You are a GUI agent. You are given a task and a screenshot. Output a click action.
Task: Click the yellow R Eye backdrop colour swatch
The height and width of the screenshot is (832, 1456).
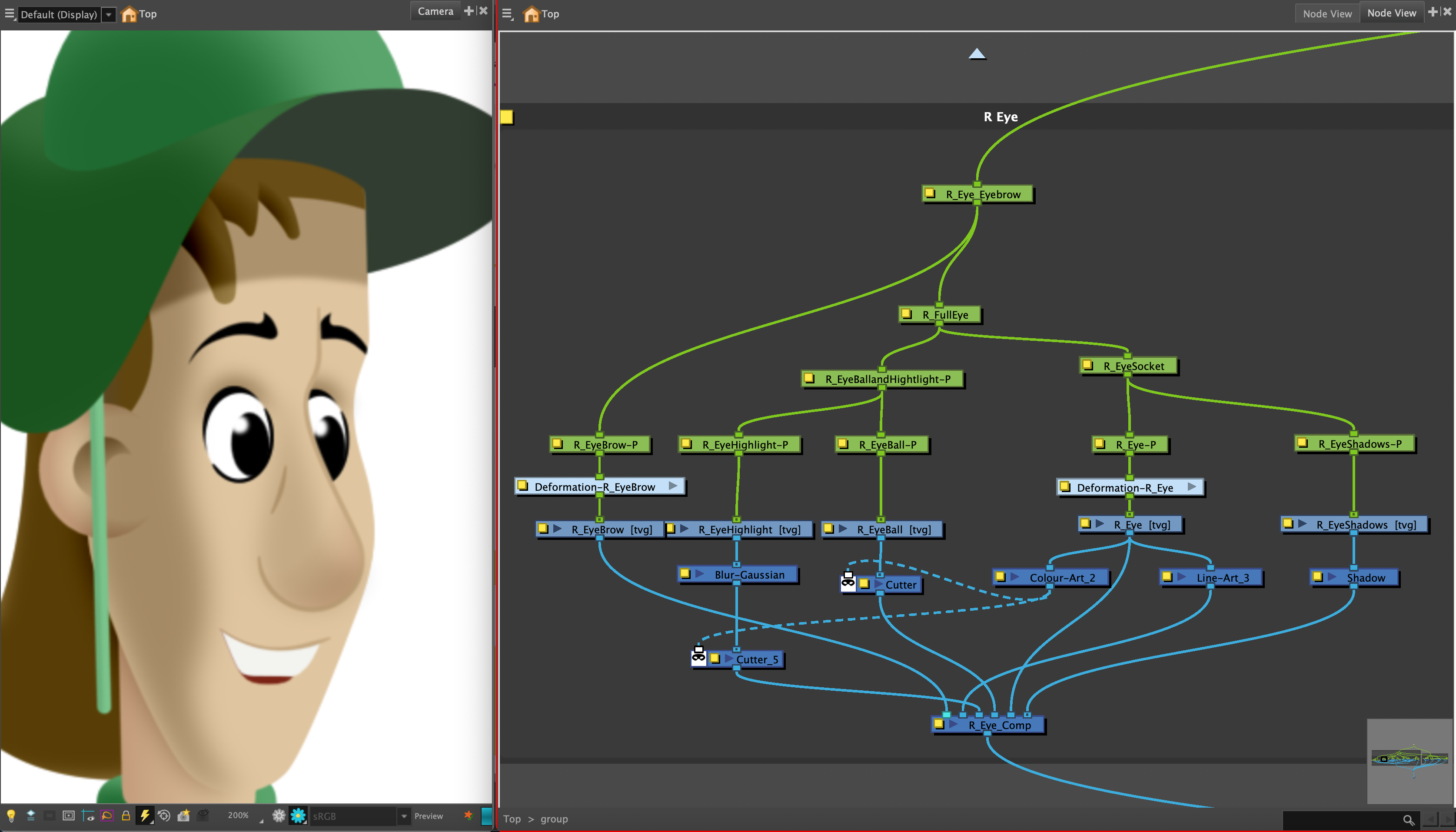click(x=507, y=117)
